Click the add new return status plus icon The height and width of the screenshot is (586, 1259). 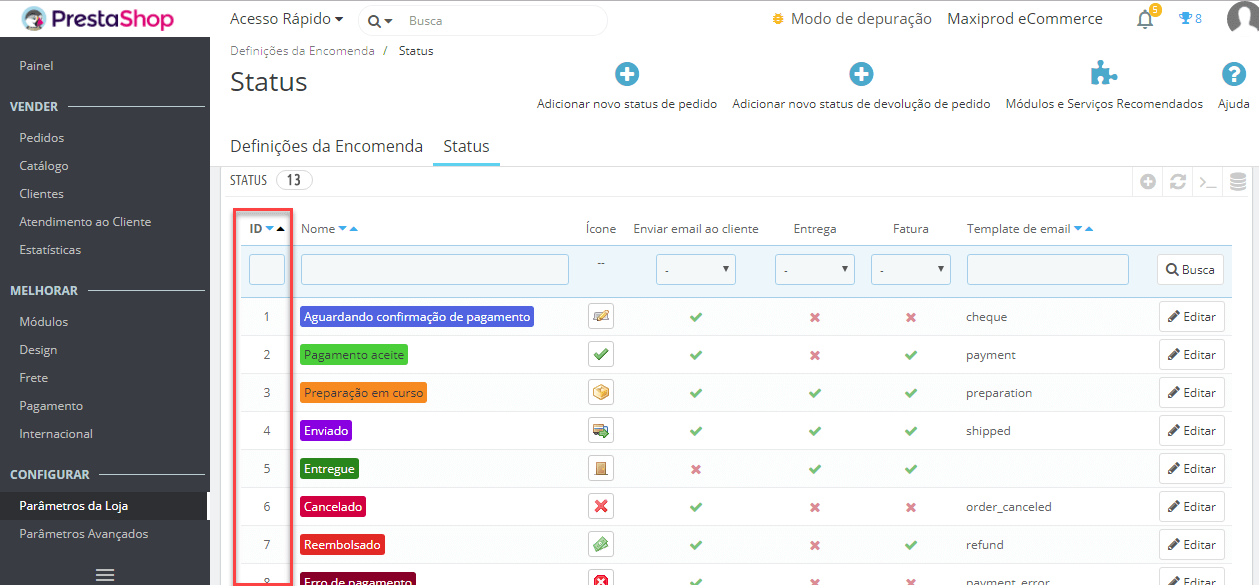pyautogui.click(x=861, y=74)
